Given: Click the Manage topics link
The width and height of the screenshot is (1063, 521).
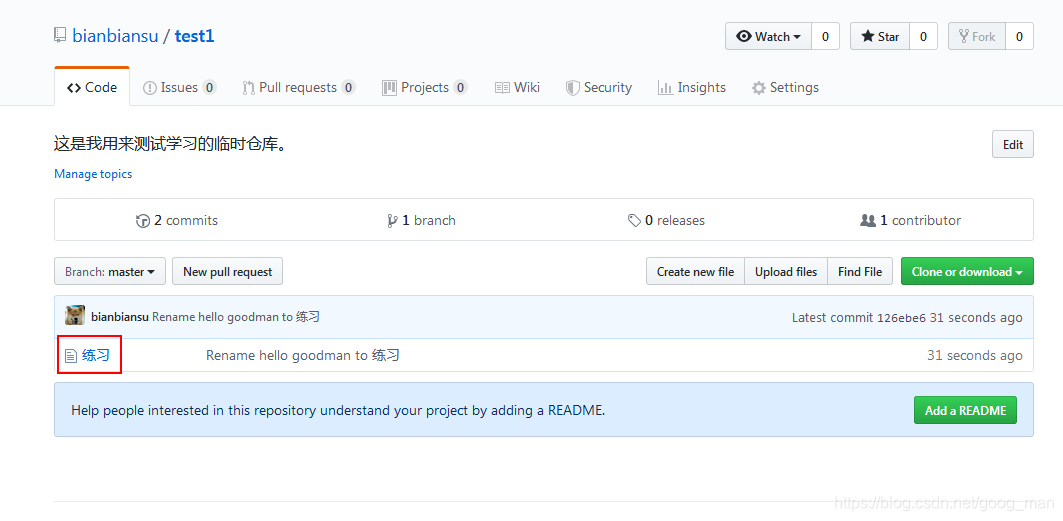Looking at the screenshot, I should coord(93,174).
